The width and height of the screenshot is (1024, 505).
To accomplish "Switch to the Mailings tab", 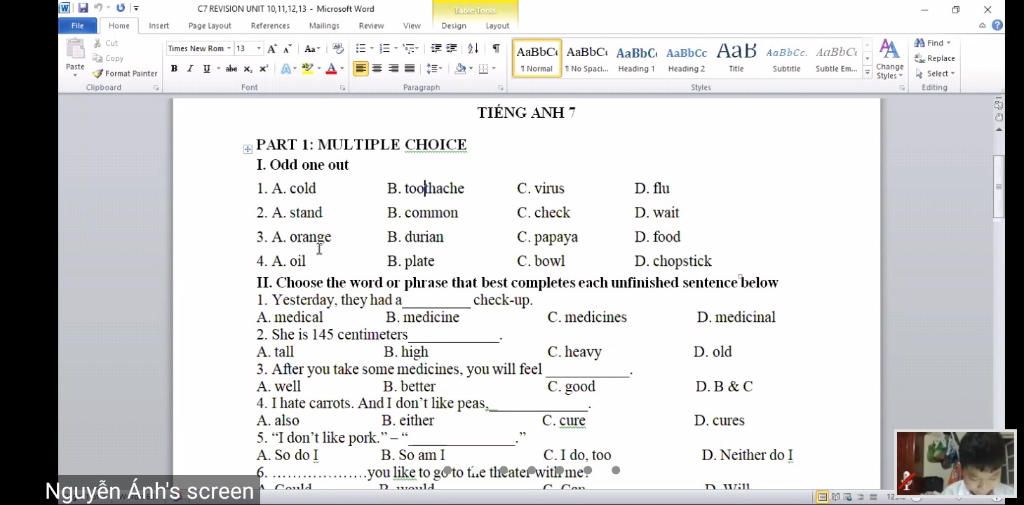I will tap(324, 26).
